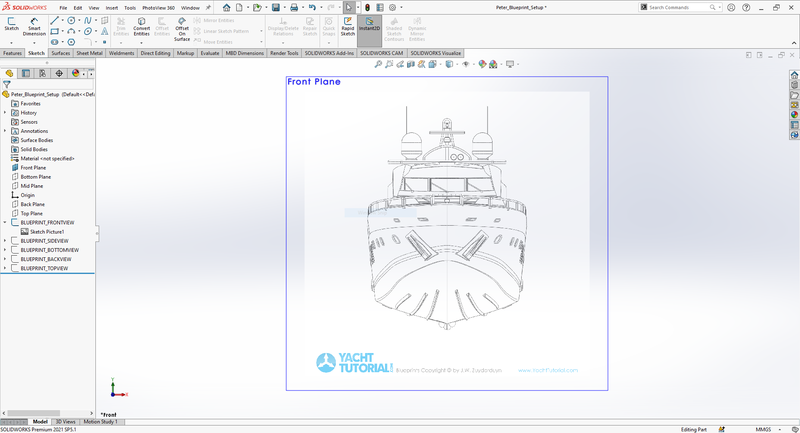Image resolution: width=800 pixels, height=433 pixels.
Task: Click the Print icon
Action: point(294,8)
